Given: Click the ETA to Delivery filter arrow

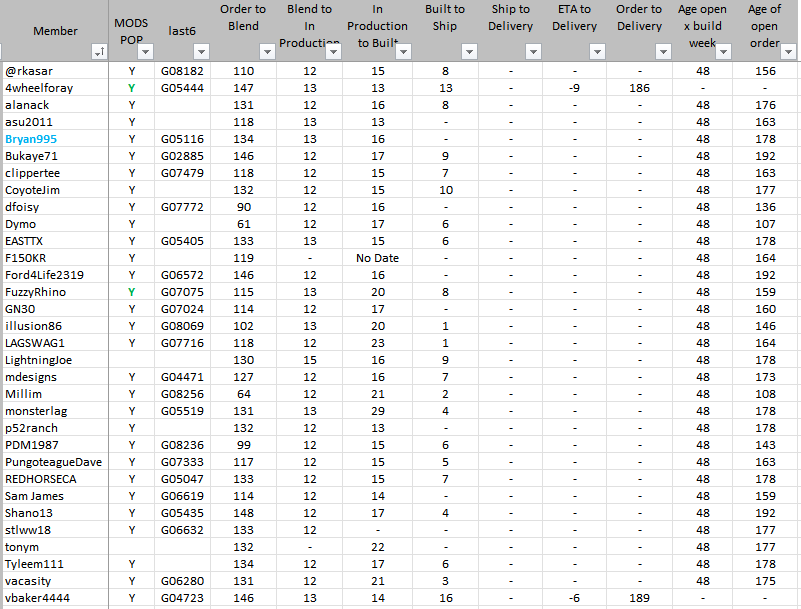Looking at the screenshot, I should (597, 51).
